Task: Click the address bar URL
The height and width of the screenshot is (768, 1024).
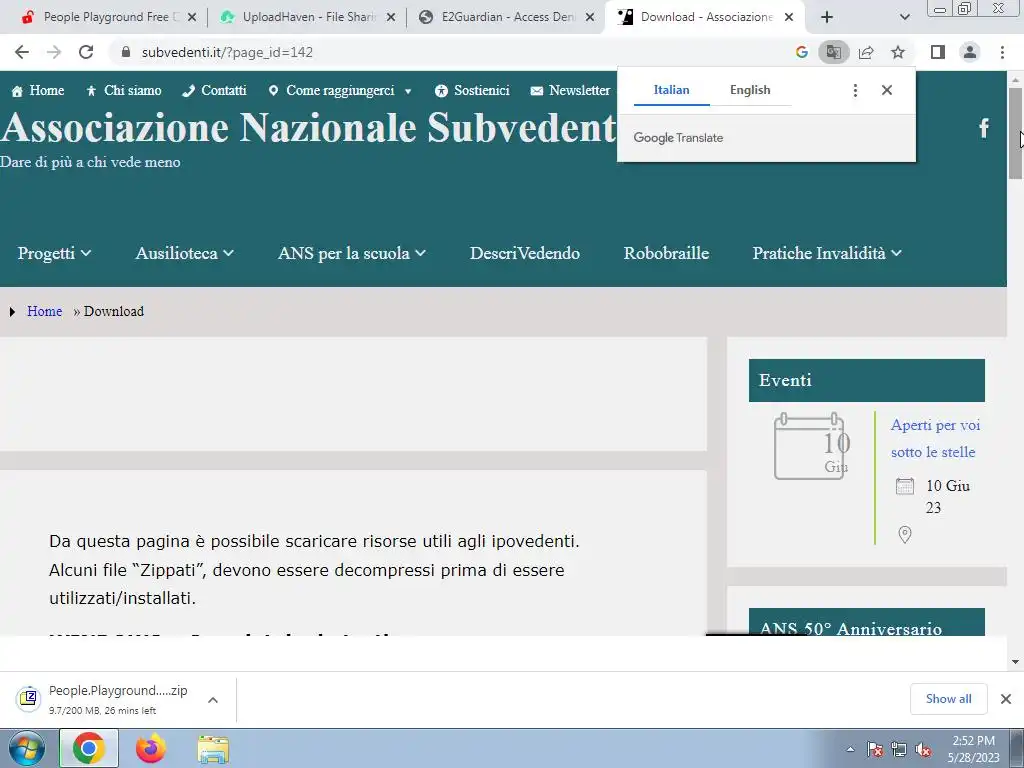Action: click(227, 52)
